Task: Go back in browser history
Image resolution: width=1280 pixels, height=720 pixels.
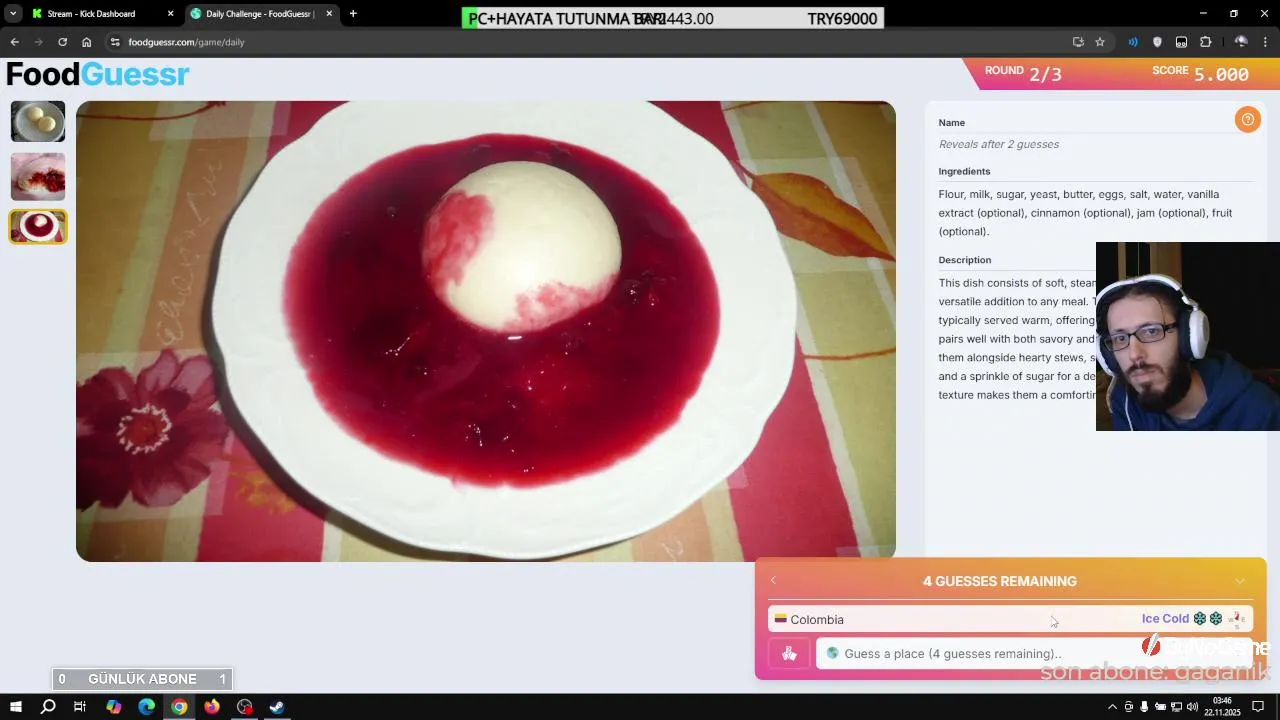Action: click(x=14, y=42)
